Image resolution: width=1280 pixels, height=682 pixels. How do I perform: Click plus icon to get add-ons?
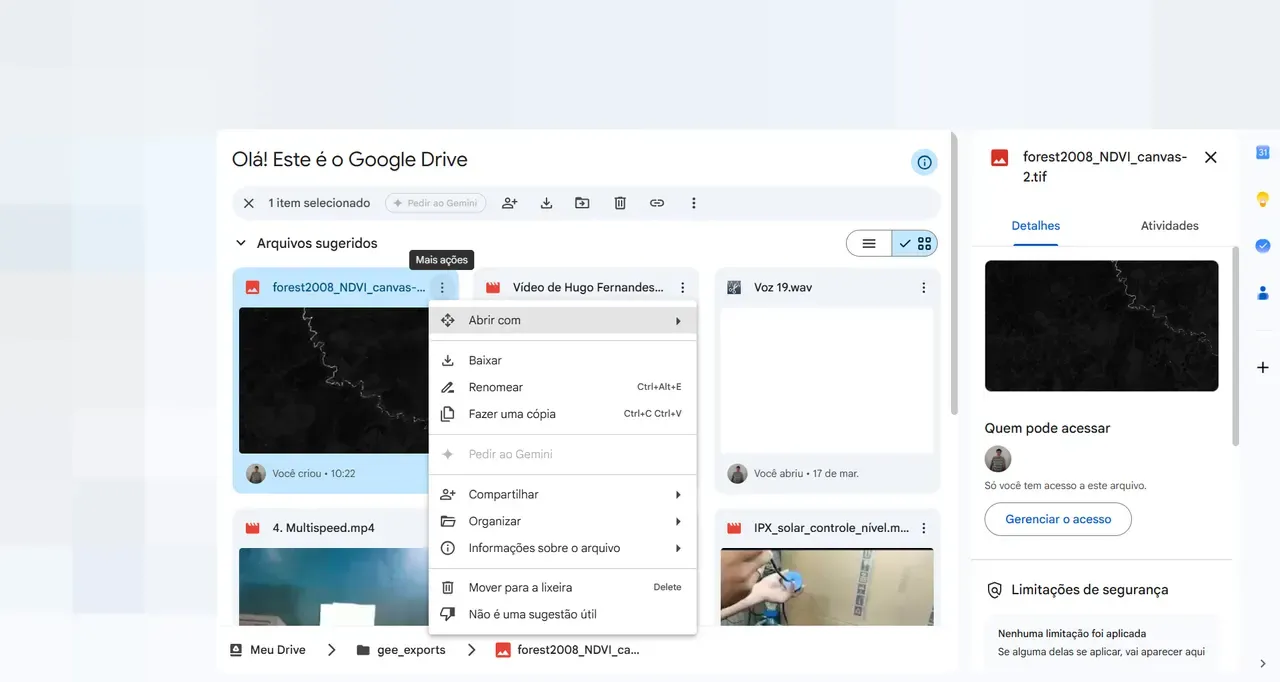pyautogui.click(x=1263, y=368)
